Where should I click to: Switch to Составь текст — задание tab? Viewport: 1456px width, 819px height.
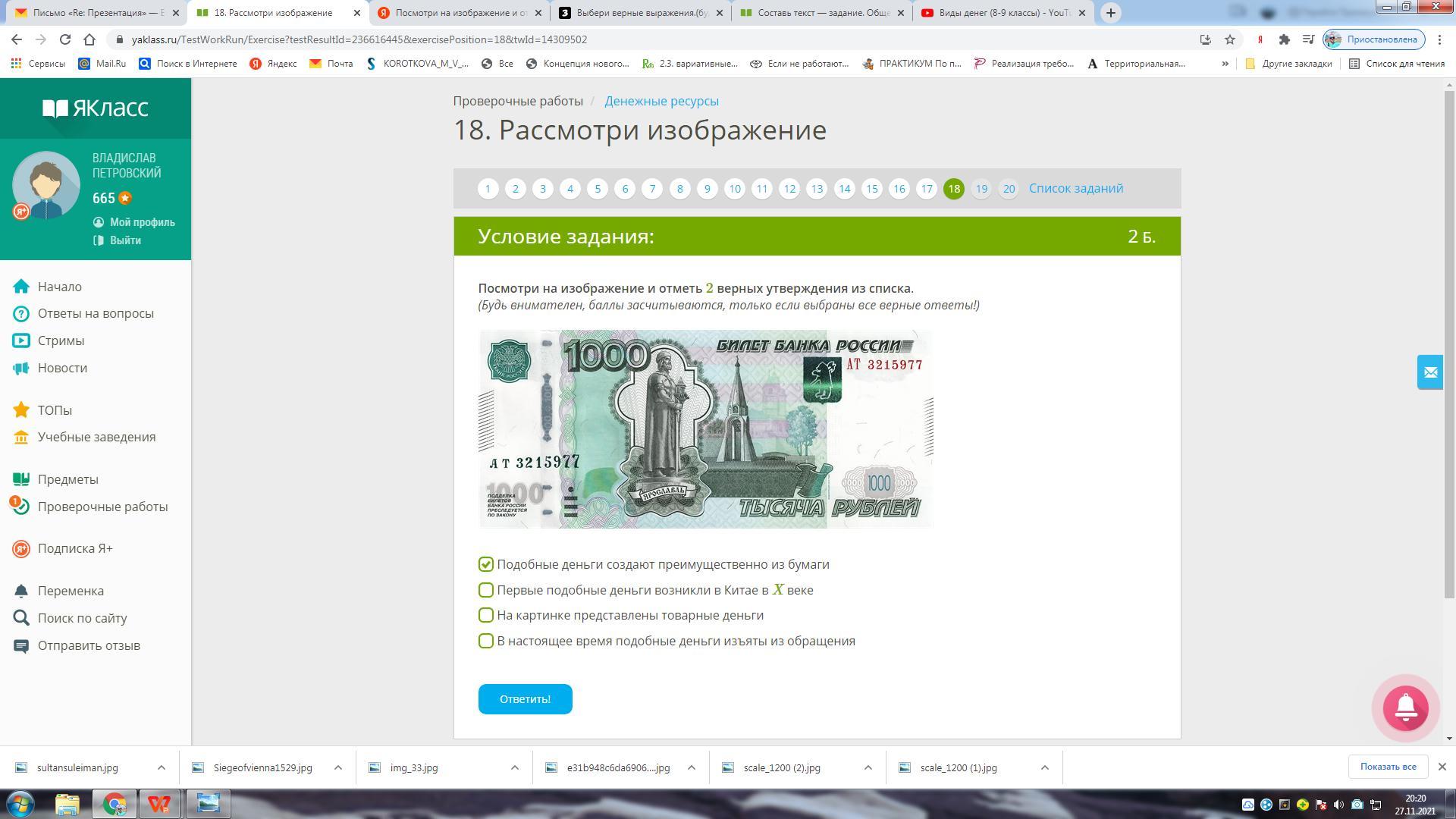click(x=822, y=13)
